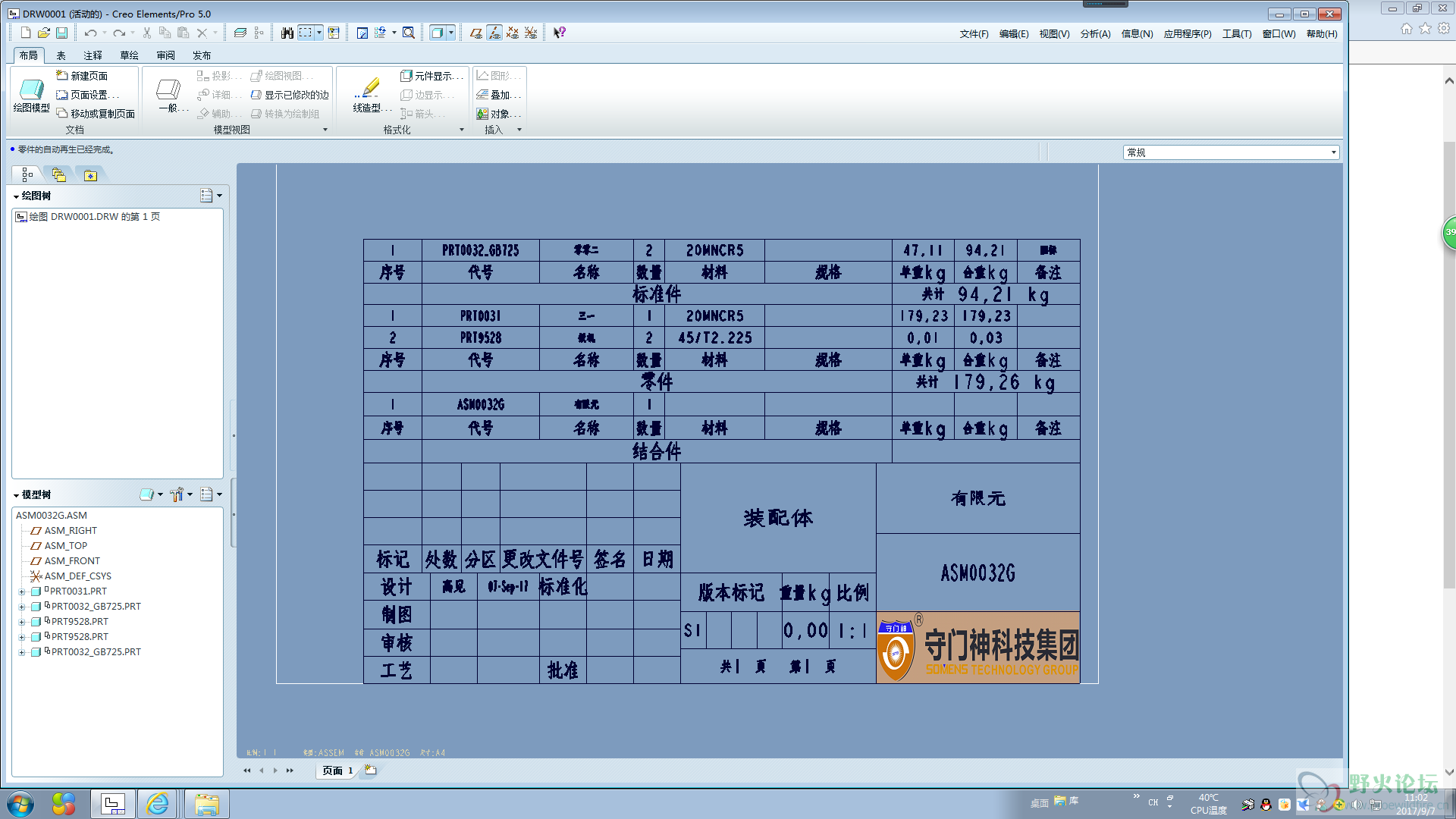Open a file with the folder icon
The image size is (1456, 819).
44,33
